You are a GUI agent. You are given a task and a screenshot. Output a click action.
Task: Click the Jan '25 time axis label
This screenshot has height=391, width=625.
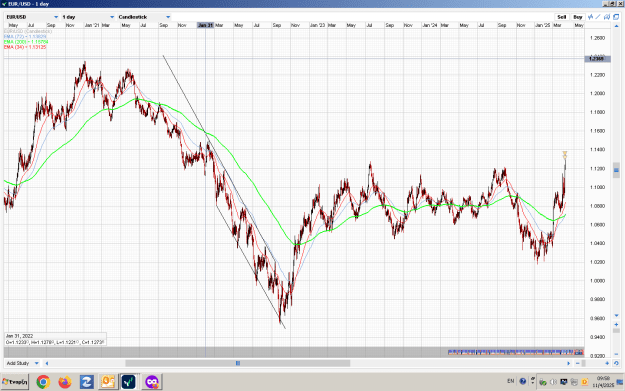tap(542, 25)
